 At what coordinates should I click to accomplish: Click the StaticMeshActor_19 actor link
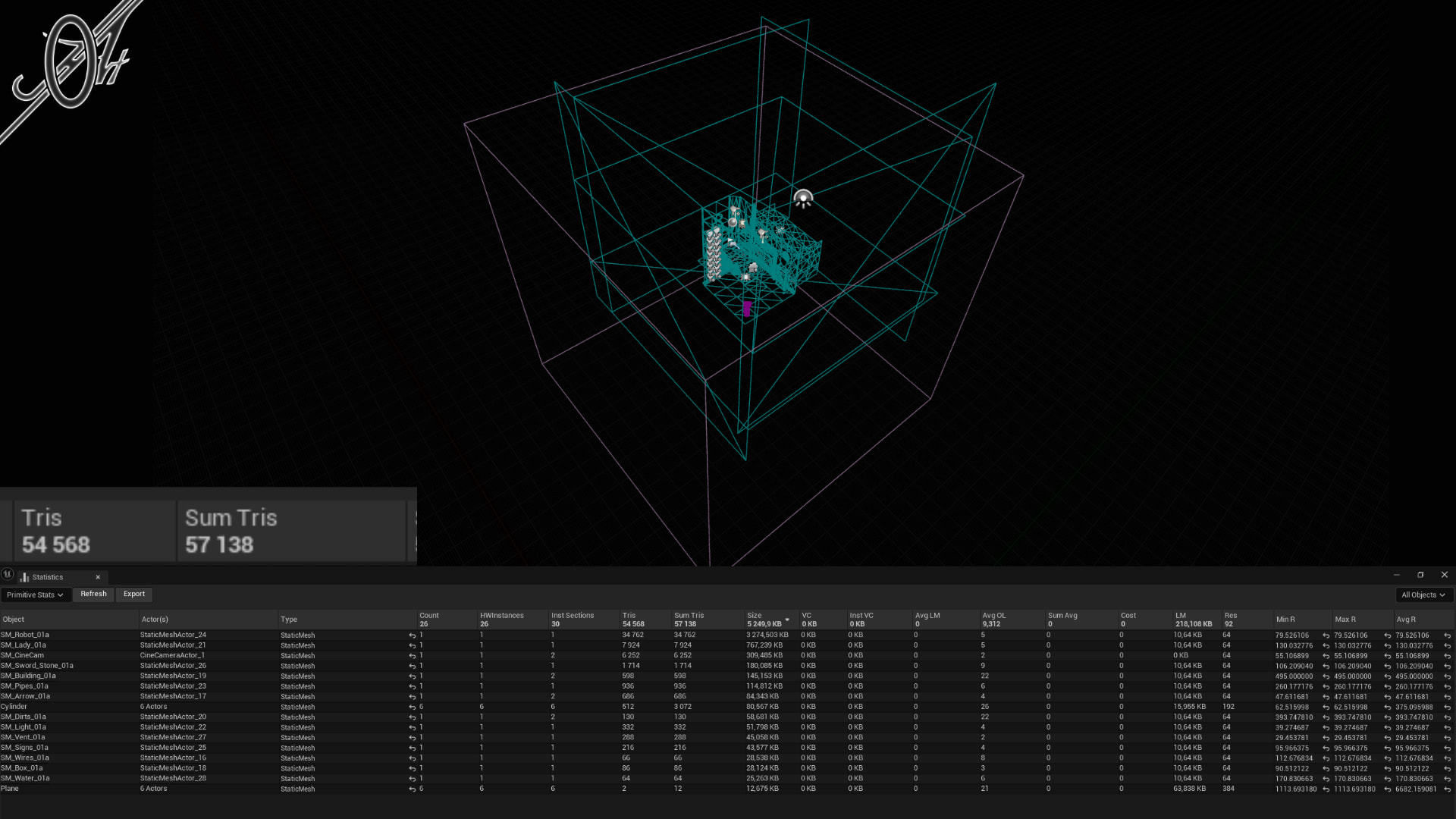(x=173, y=676)
